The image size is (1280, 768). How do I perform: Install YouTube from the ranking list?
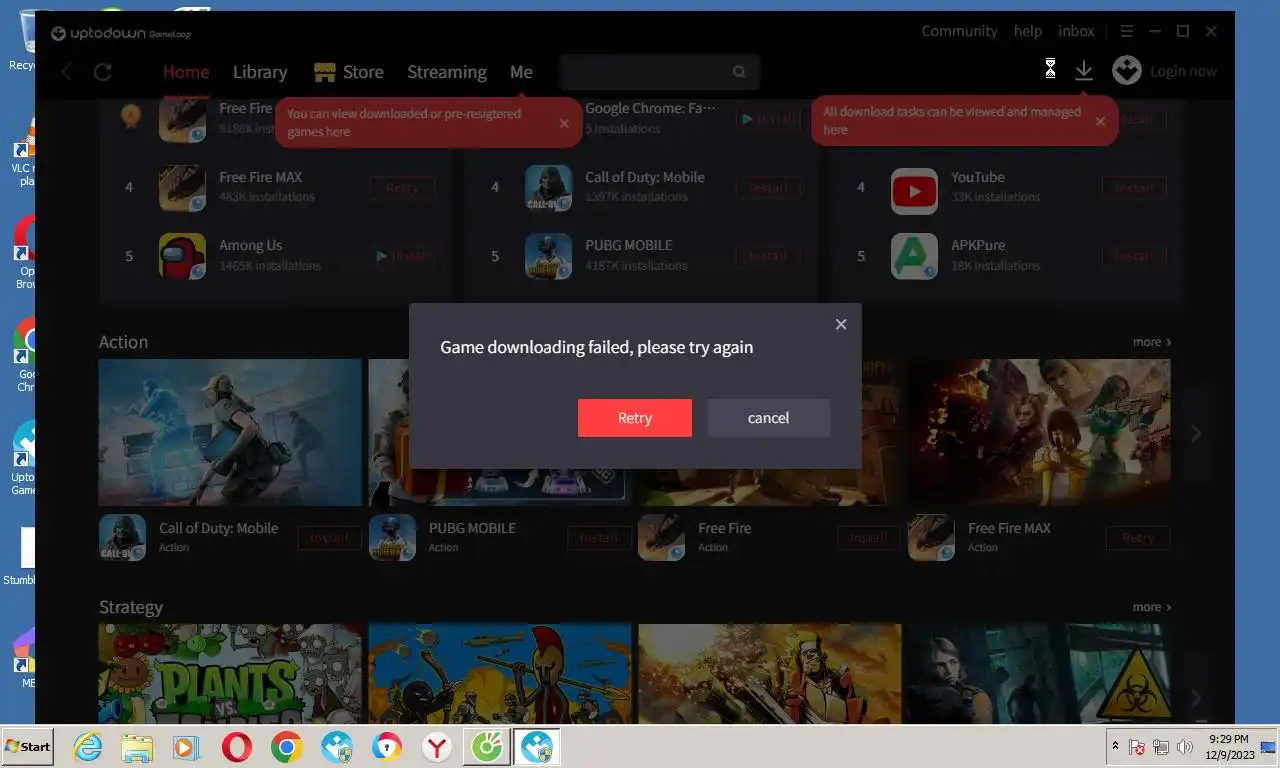click(1134, 187)
